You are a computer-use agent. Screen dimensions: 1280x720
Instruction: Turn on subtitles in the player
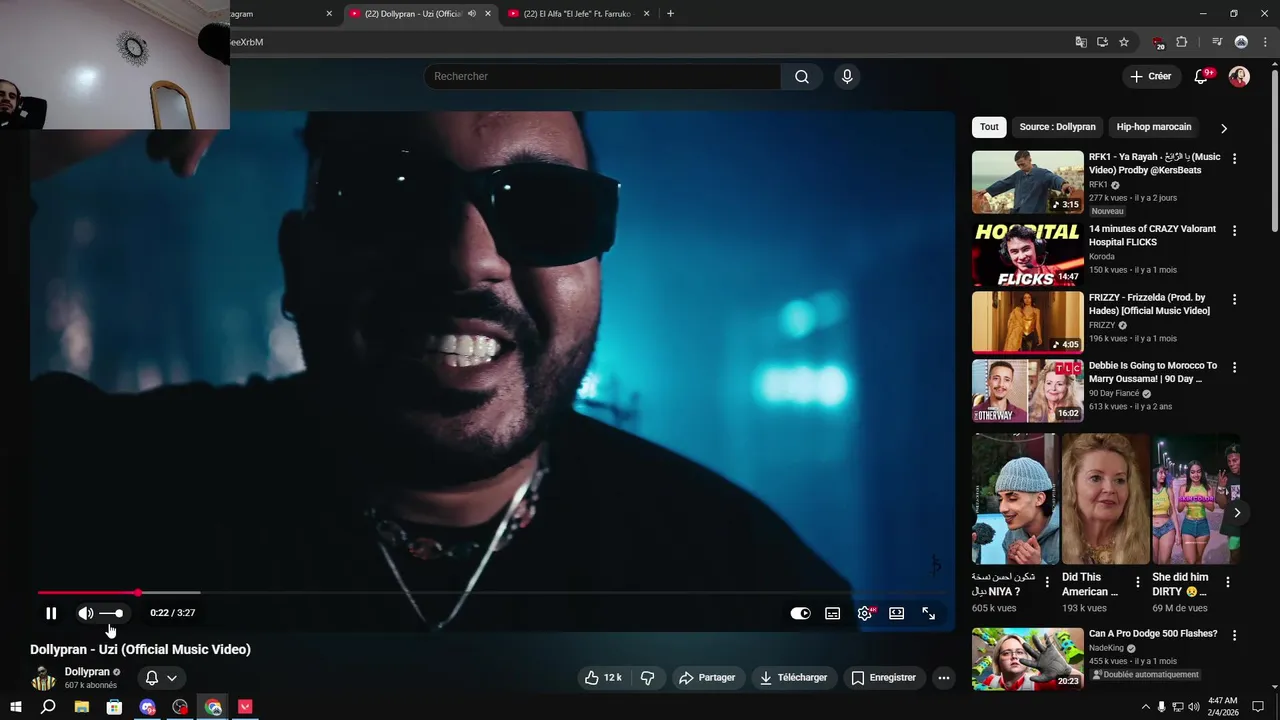point(832,613)
